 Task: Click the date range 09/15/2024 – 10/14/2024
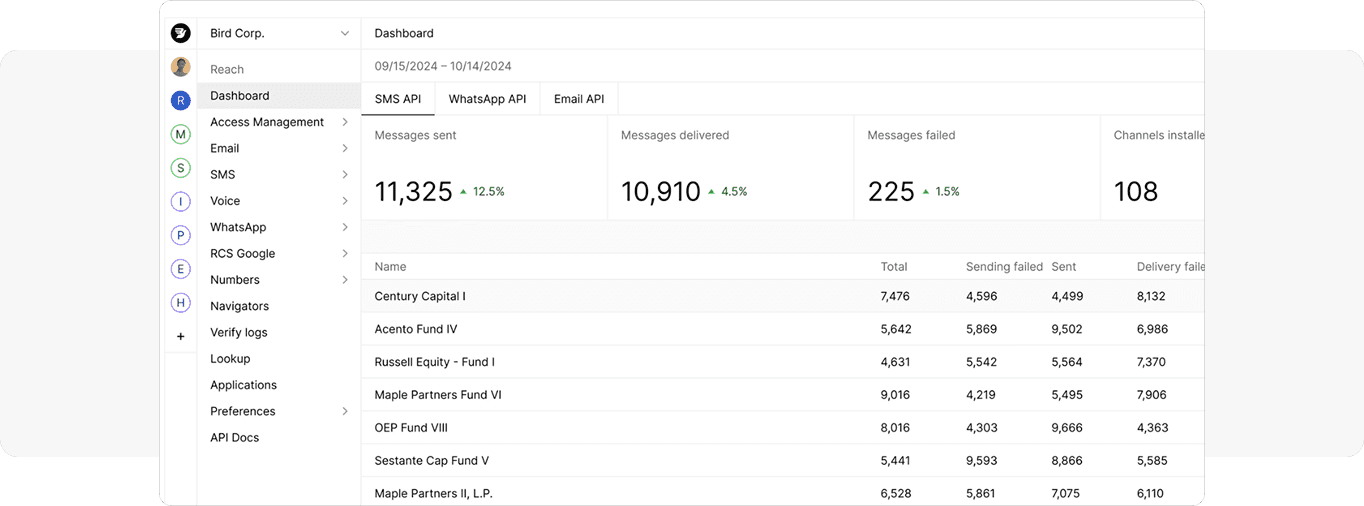coord(443,66)
